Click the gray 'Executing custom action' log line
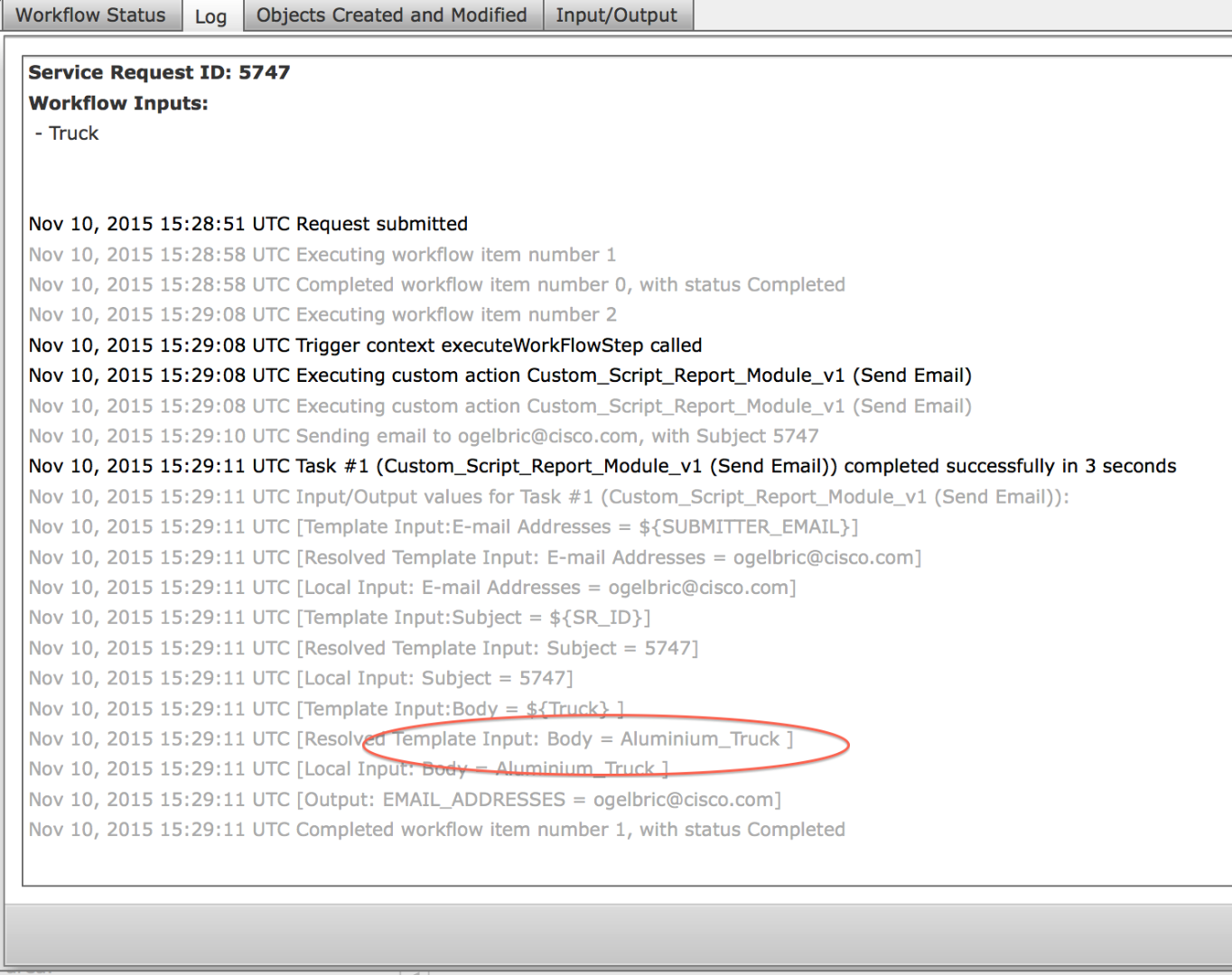 (x=500, y=405)
